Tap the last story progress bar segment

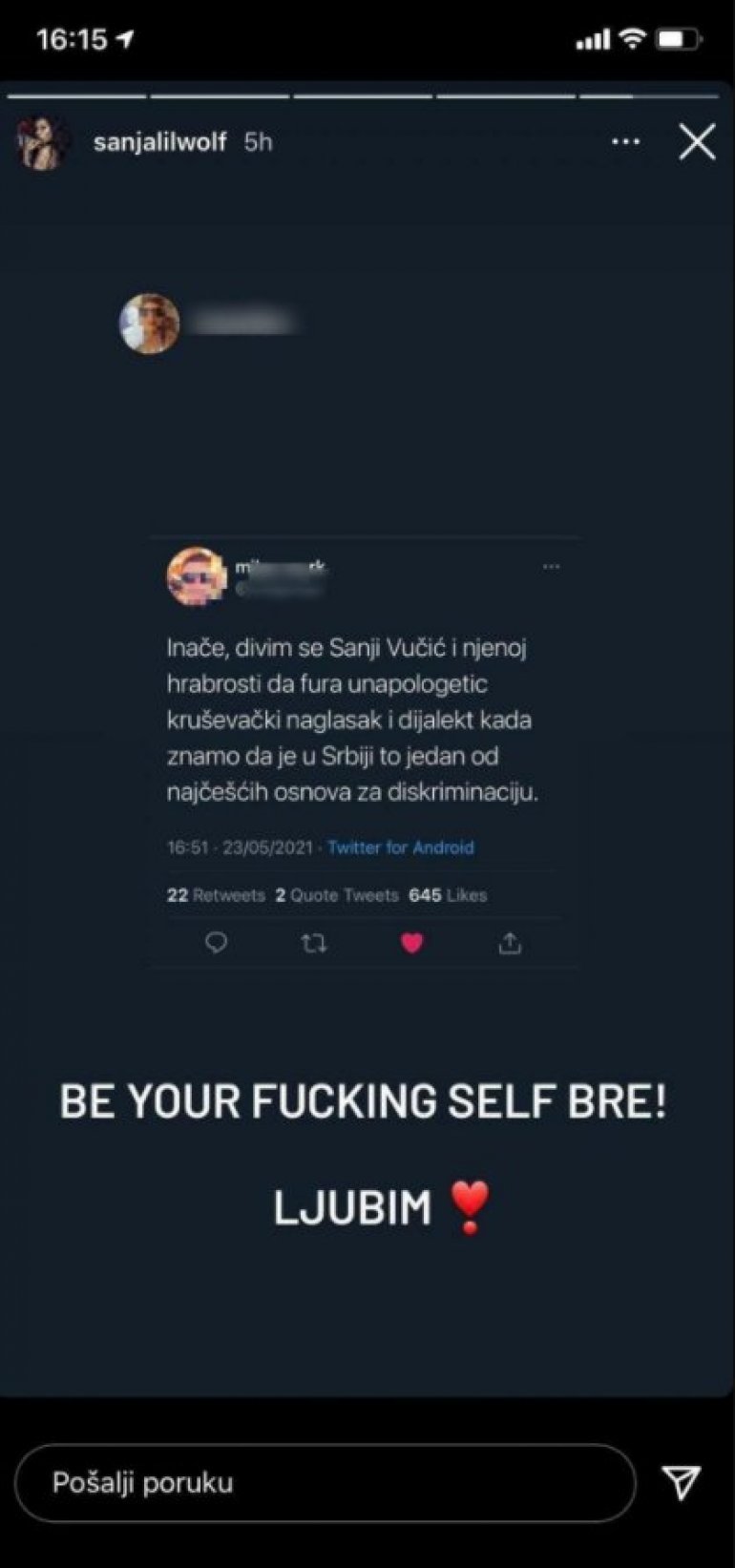click(648, 95)
